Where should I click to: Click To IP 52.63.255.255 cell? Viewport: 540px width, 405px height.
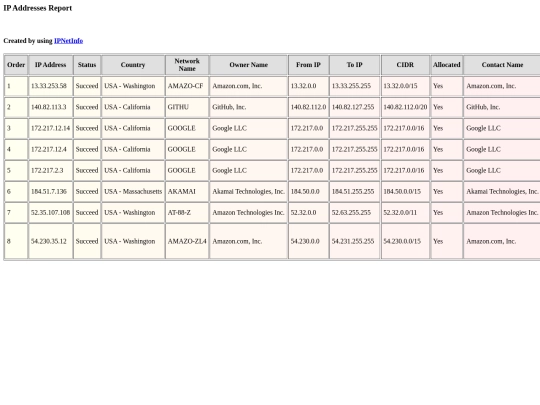[x=354, y=213]
